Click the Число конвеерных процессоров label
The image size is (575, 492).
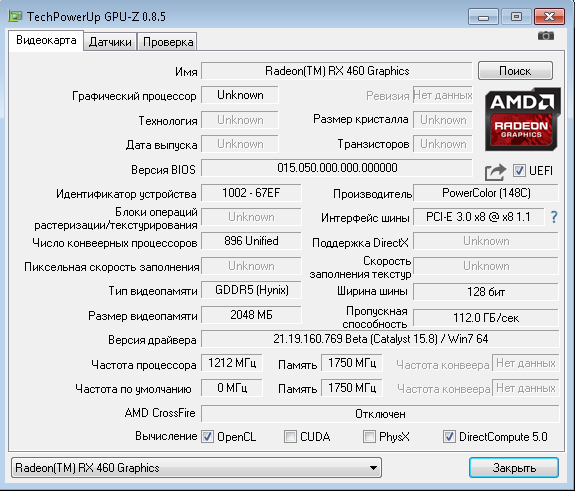point(115,243)
